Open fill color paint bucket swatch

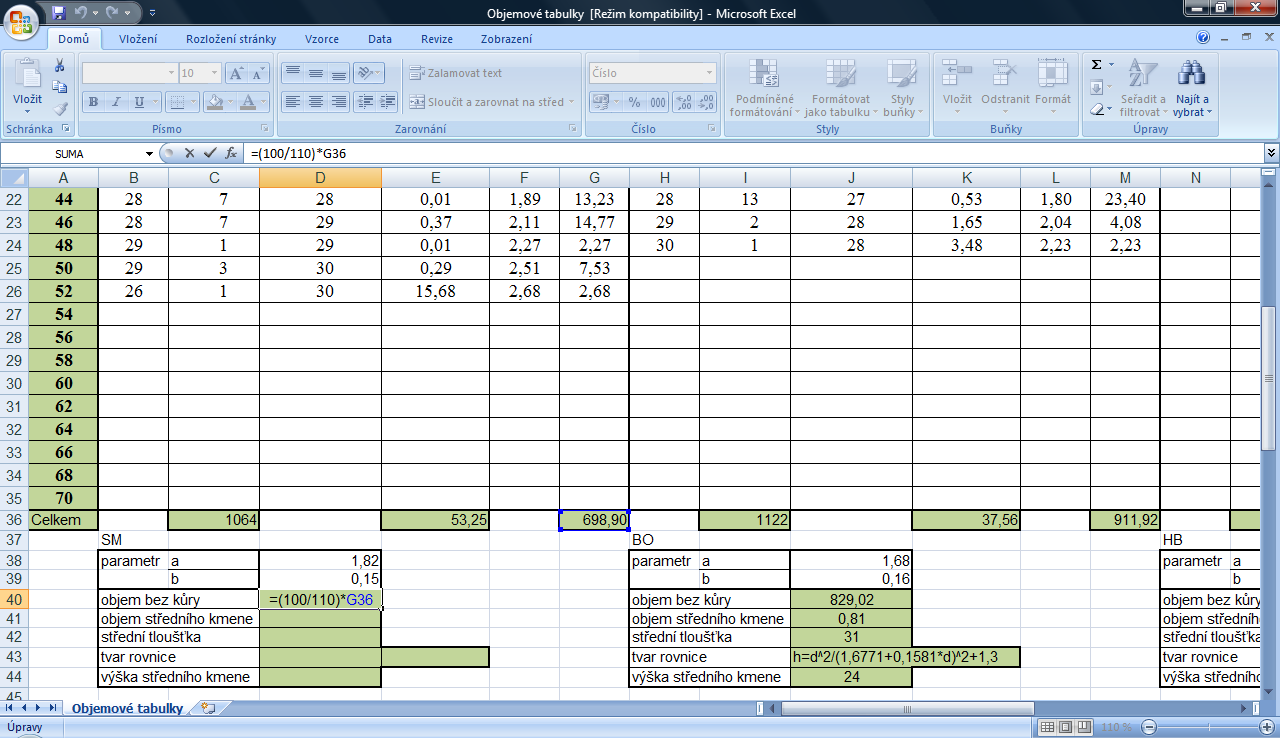[213, 102]
